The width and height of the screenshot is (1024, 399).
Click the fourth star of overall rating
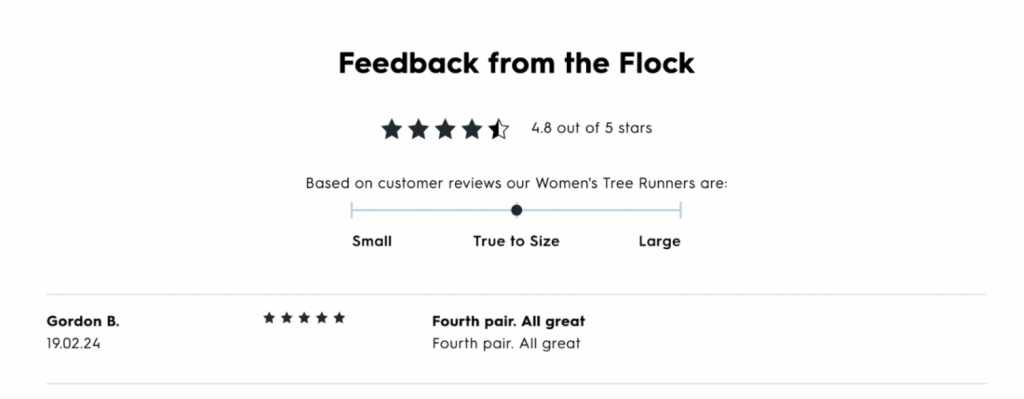(472, 129)
